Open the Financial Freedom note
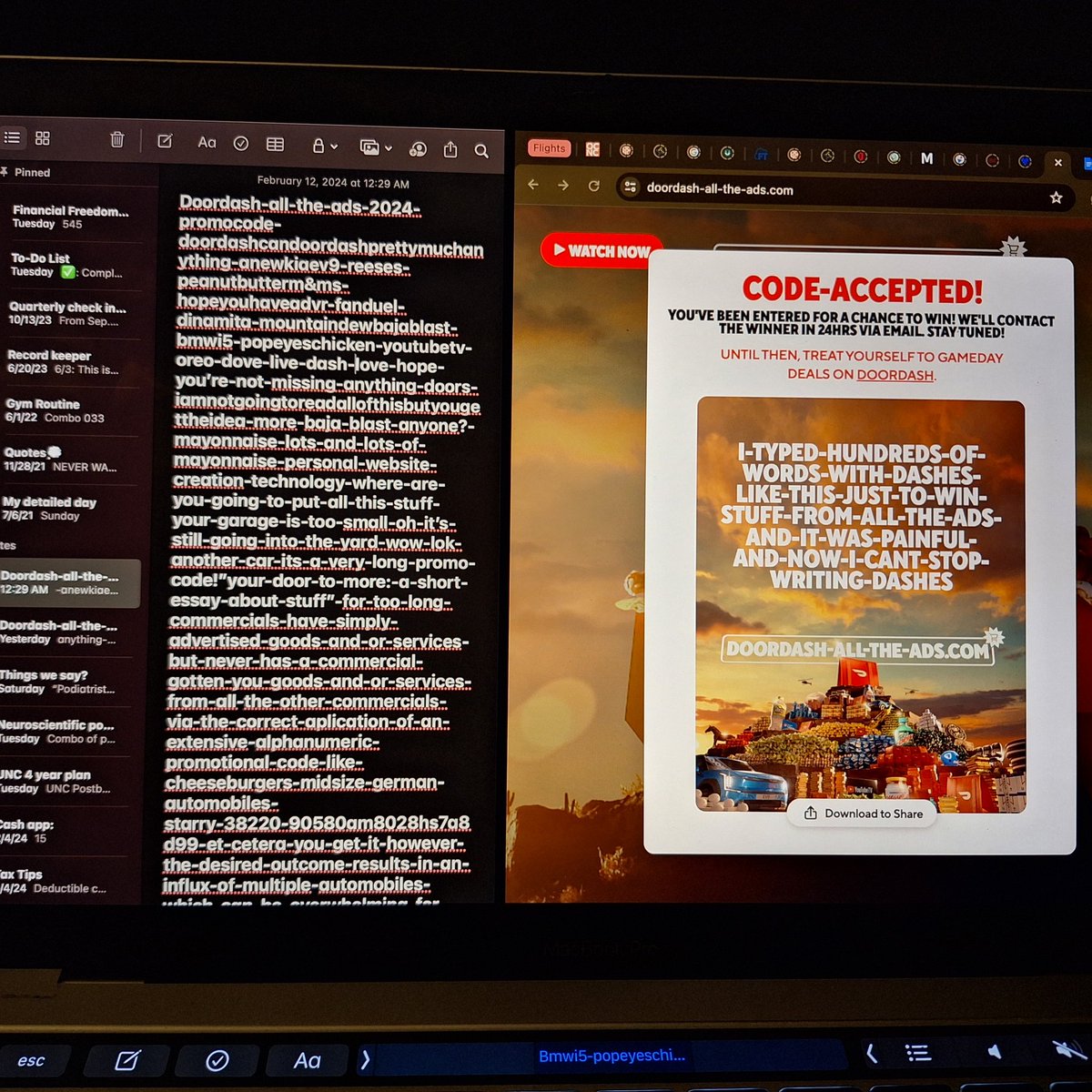The width and height of the screenshot is (1092, 1092). click(x=70, y=217)
